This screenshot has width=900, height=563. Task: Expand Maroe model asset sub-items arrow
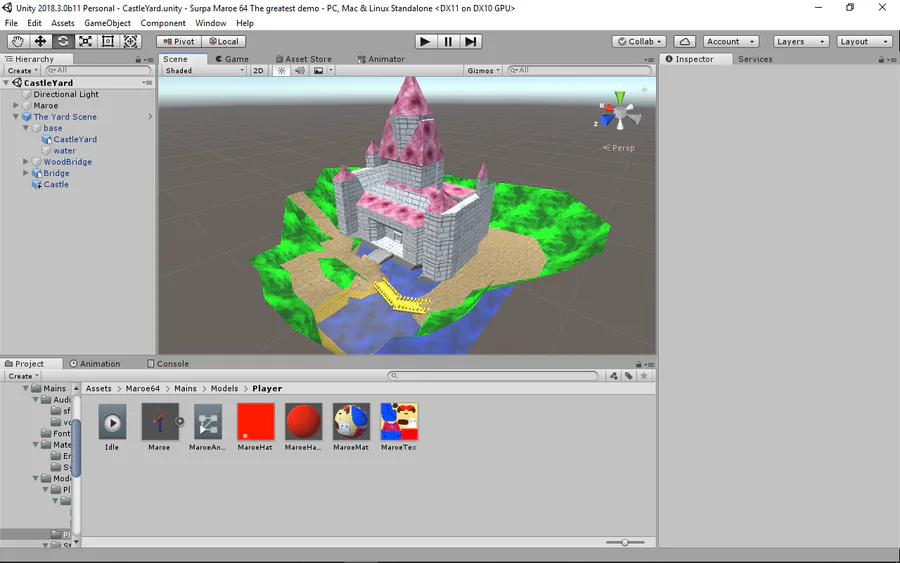coord(180,421)
